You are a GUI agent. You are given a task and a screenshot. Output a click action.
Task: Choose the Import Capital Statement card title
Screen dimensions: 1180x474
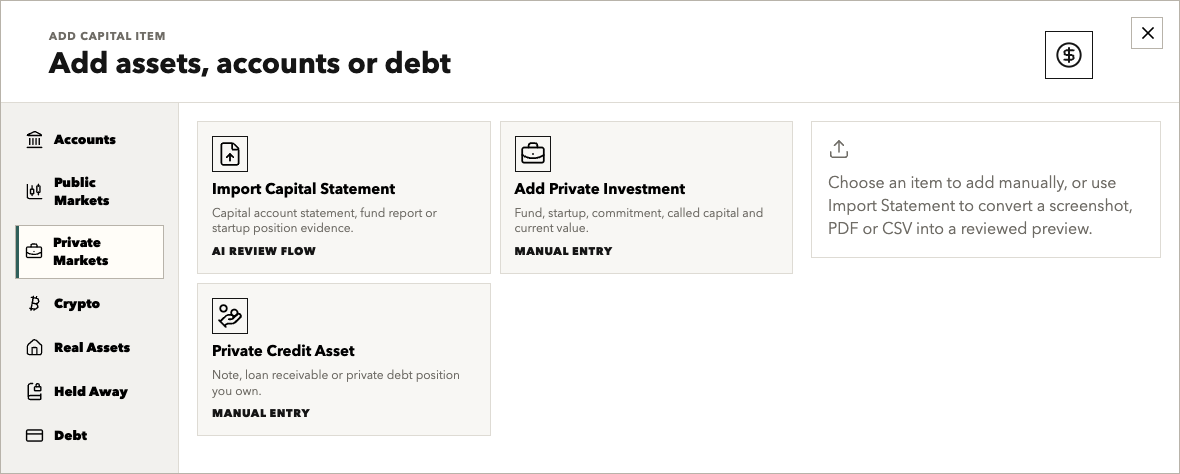(303, 189)
